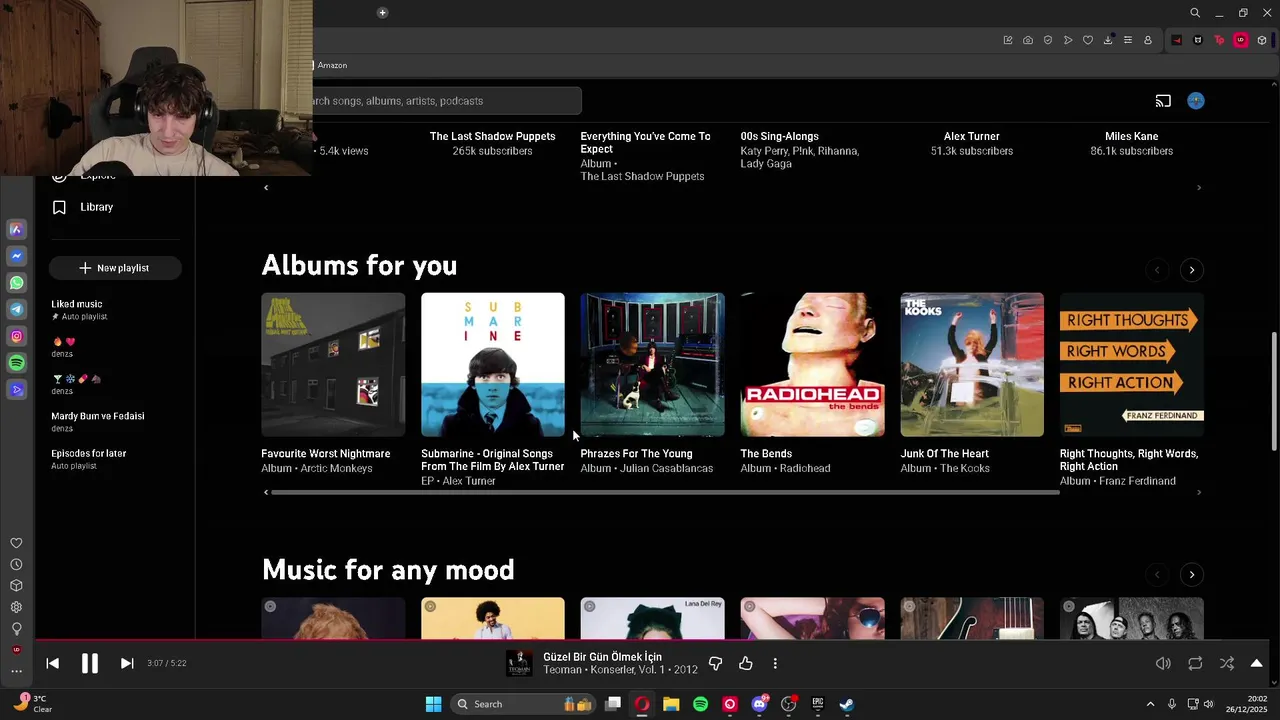
Task: Click the Tp extension icon
Action: coord(1219,40)
